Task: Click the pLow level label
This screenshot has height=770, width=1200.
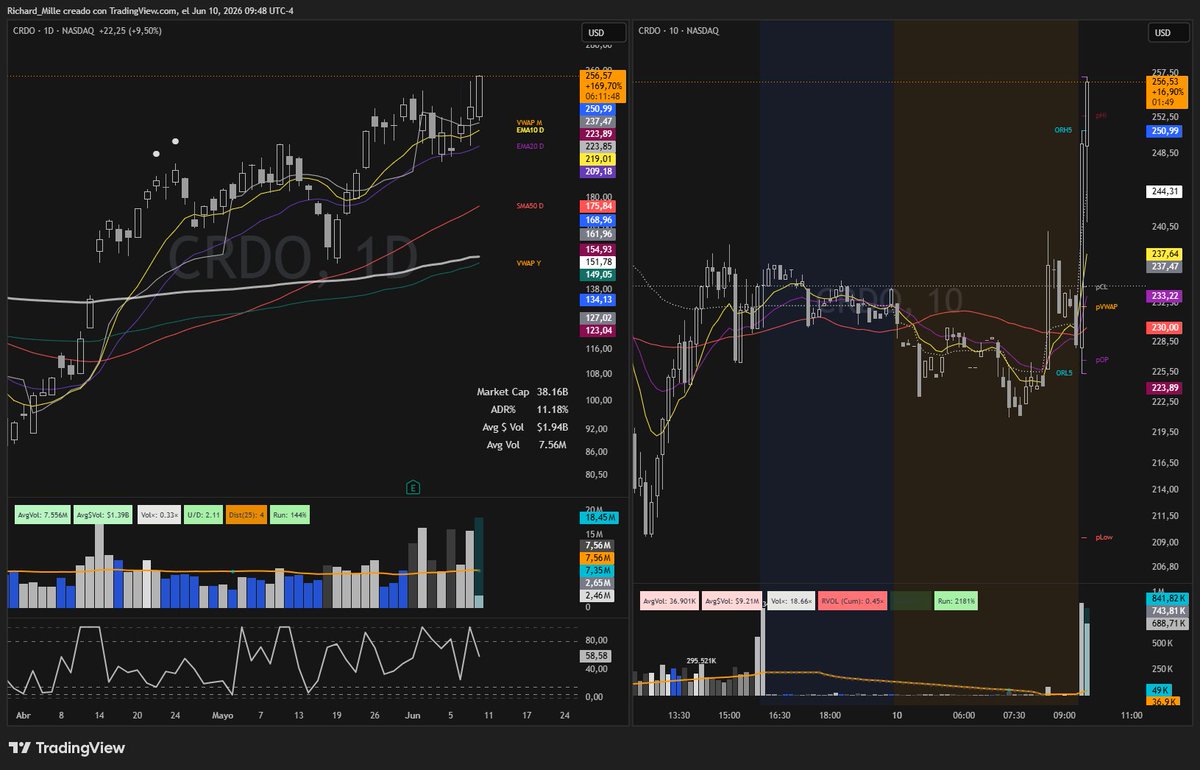Action: tap(1103, 537)
